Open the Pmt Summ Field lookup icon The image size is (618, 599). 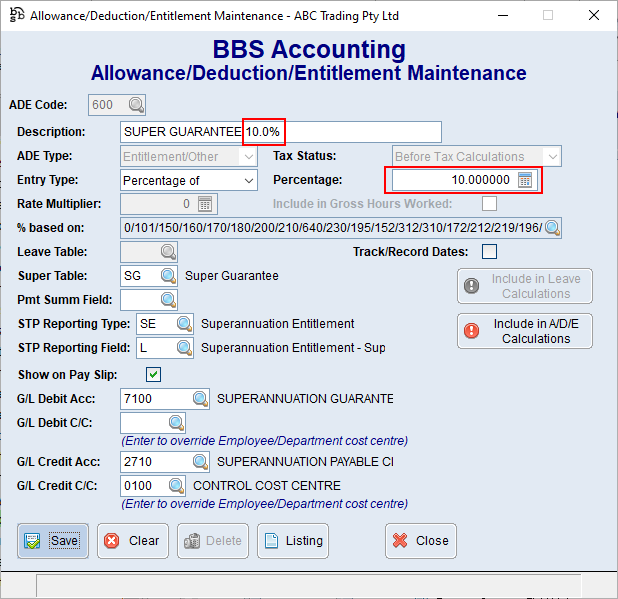click(x=168, y=300)
